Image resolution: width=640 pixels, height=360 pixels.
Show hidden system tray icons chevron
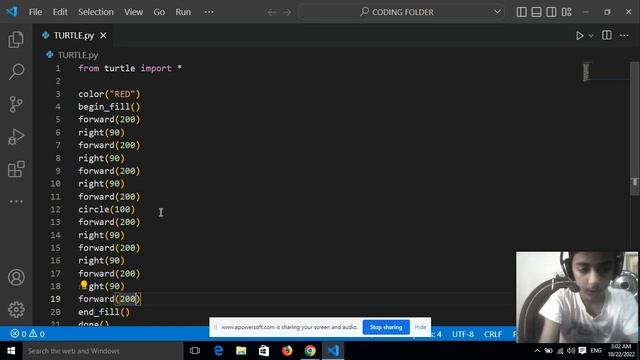click(x=537, y=351)
